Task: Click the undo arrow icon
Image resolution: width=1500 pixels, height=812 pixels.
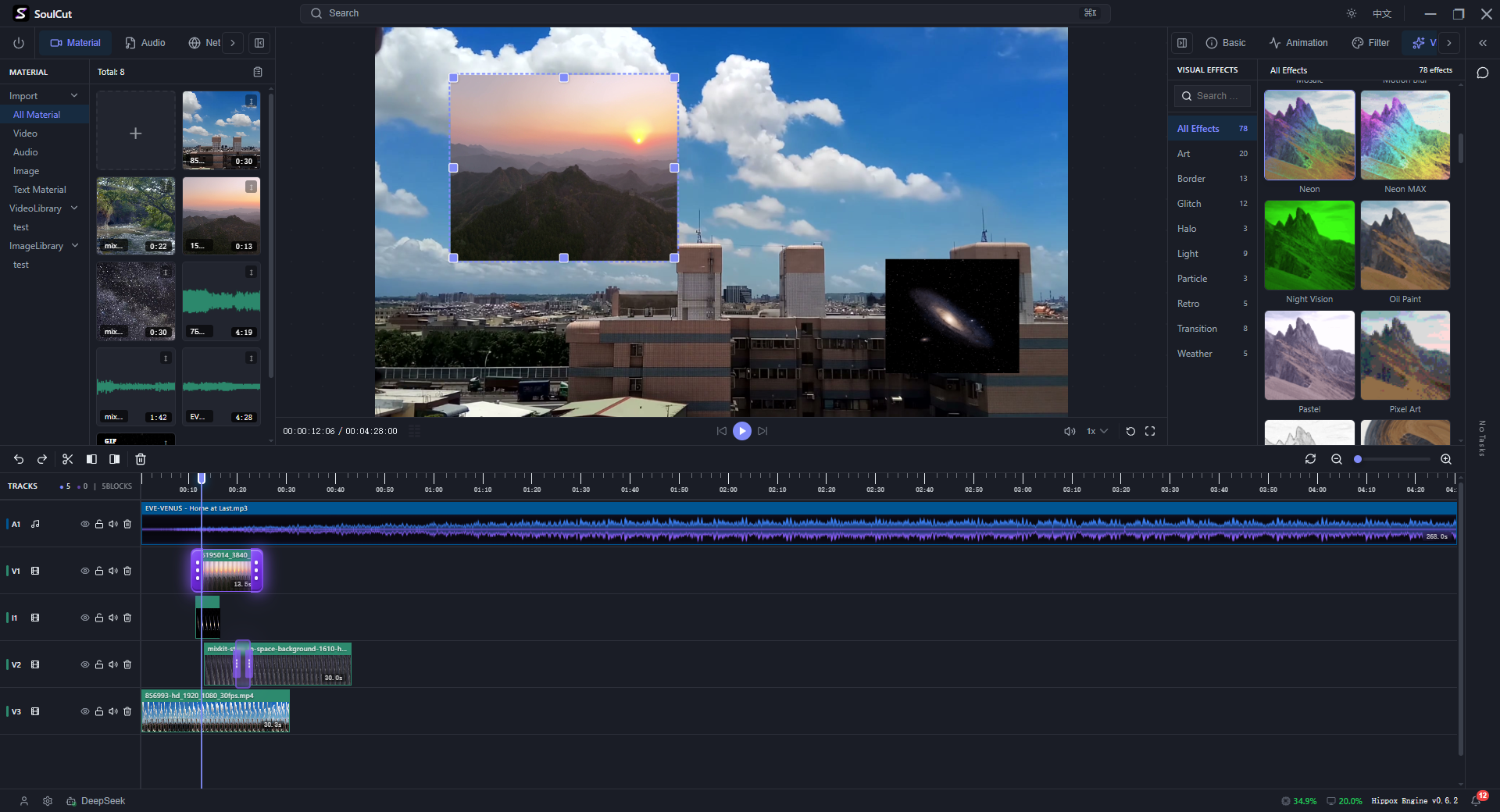Action: tap(19, 459)
